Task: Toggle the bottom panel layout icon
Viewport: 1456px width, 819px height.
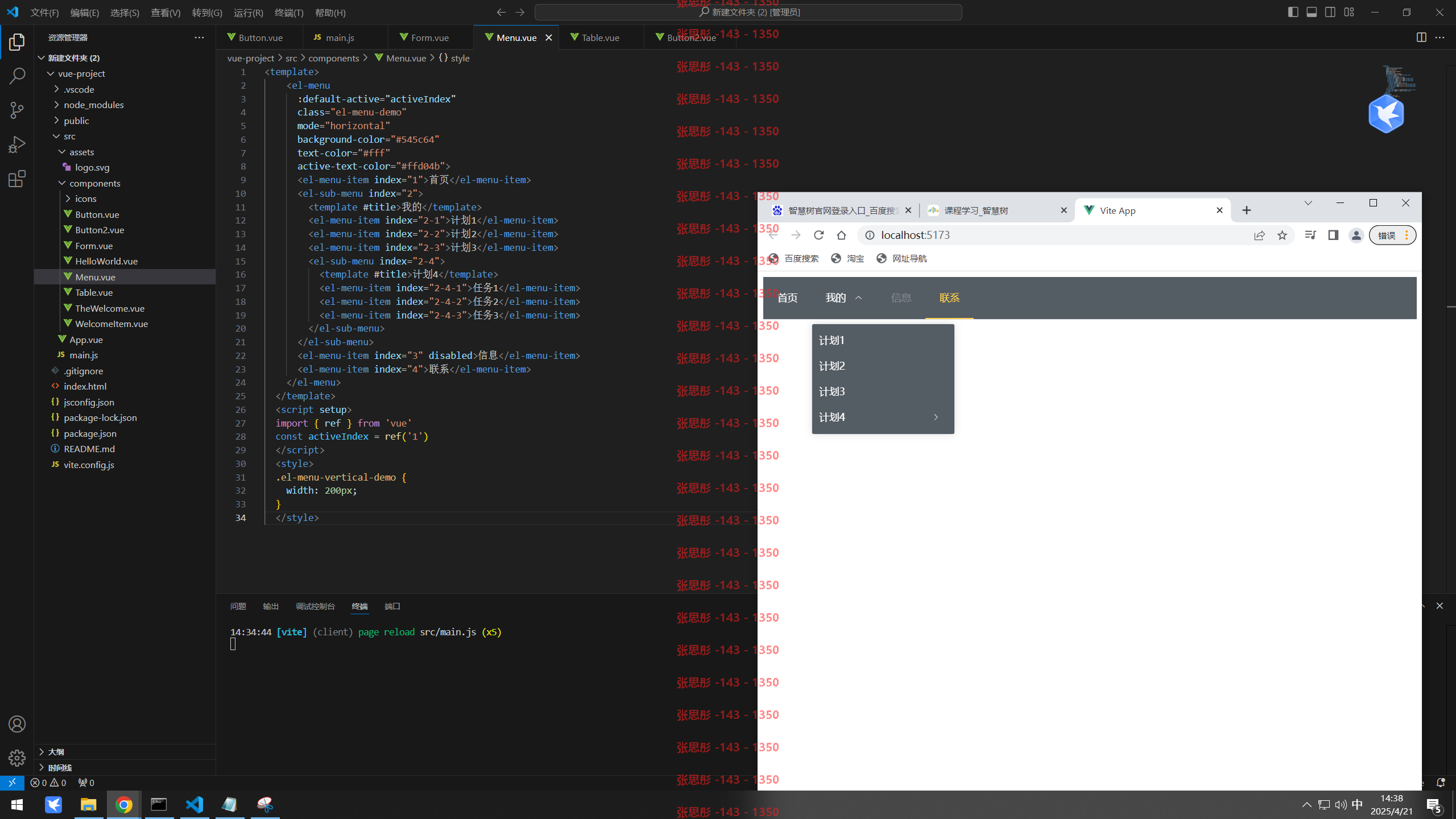Action: [x=1312, y=12]
